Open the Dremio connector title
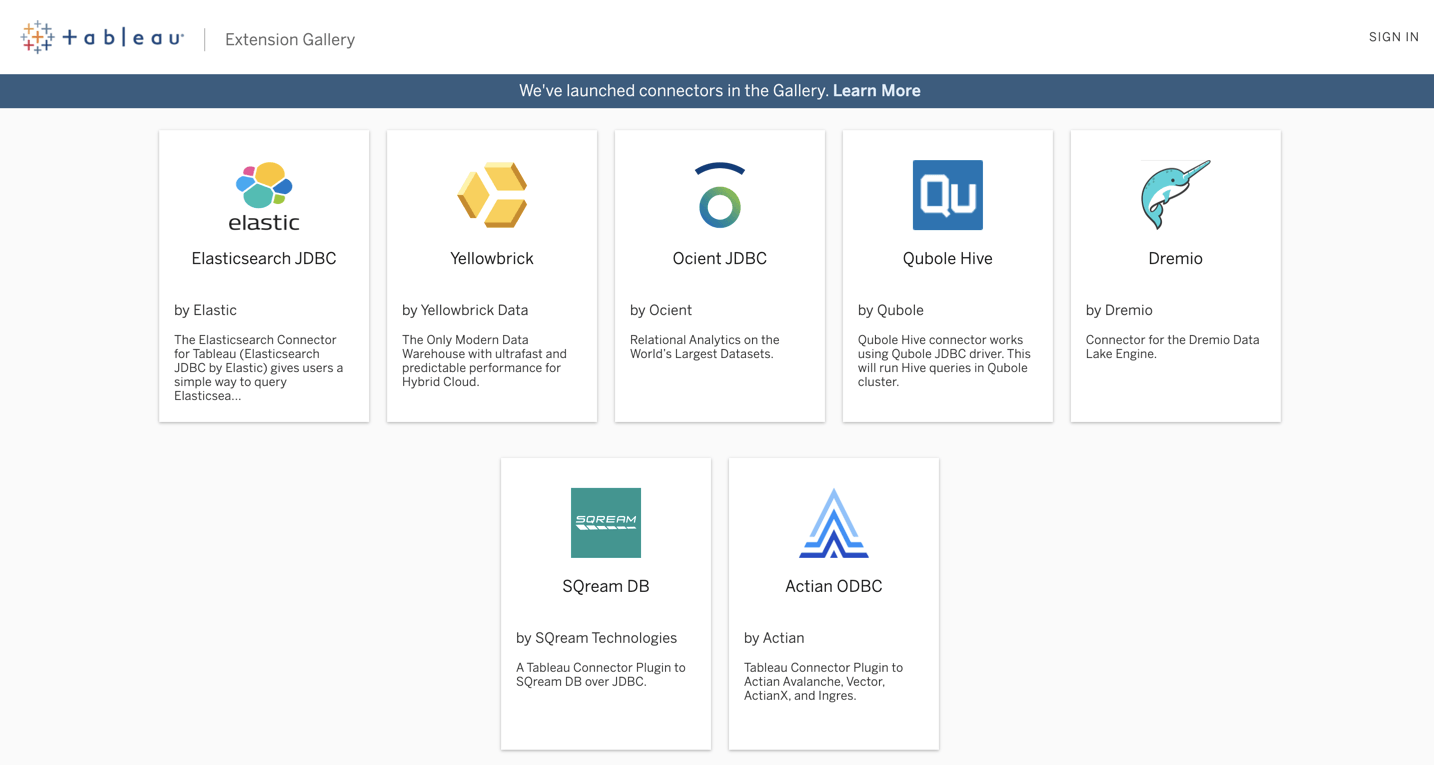1434x766 pixels. point(1175,258)
